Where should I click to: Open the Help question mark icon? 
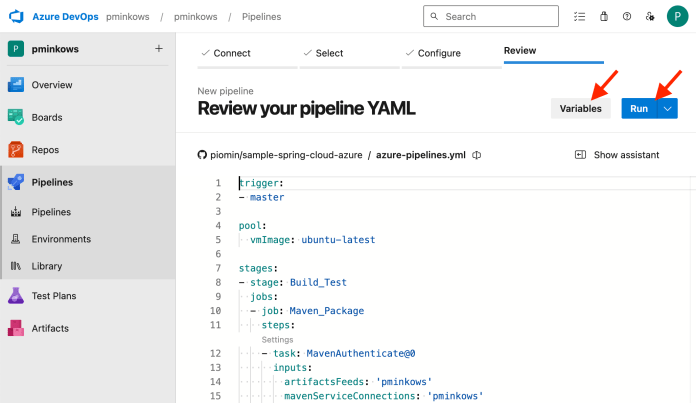point(627,16)
